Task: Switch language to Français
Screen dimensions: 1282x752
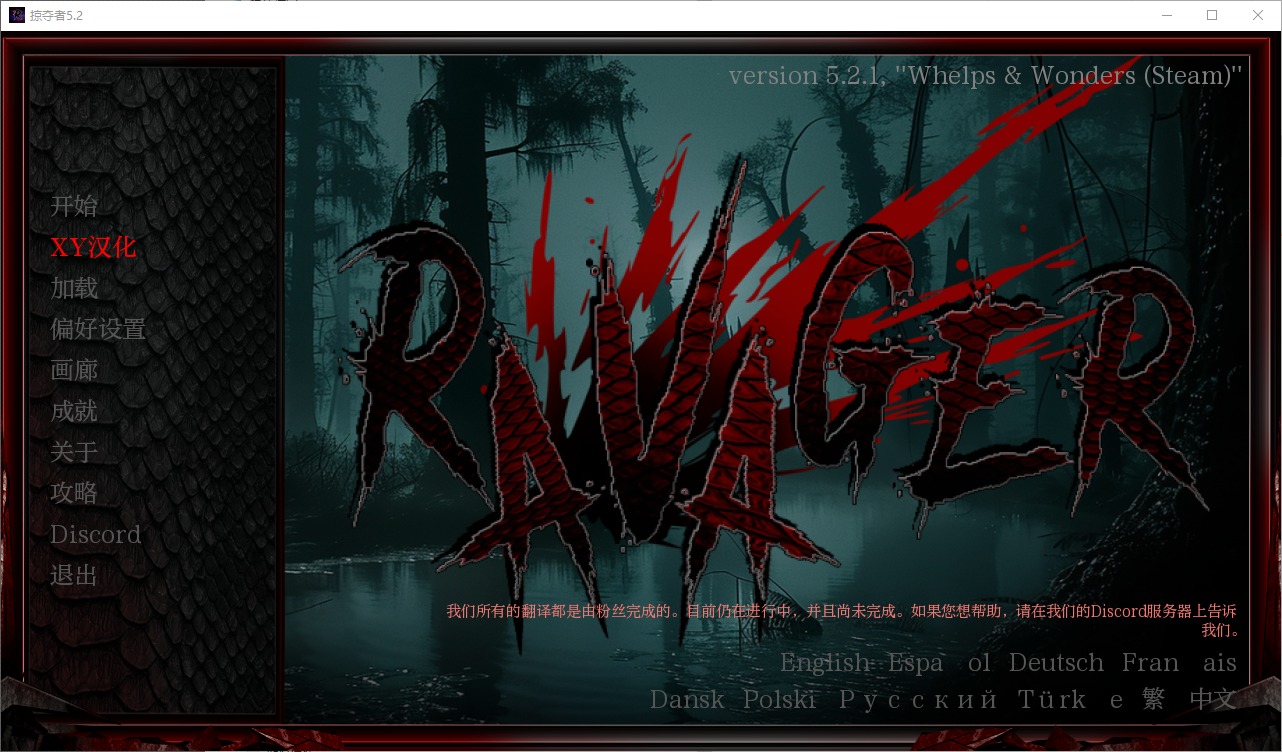Action: [x=1179, y=663]
